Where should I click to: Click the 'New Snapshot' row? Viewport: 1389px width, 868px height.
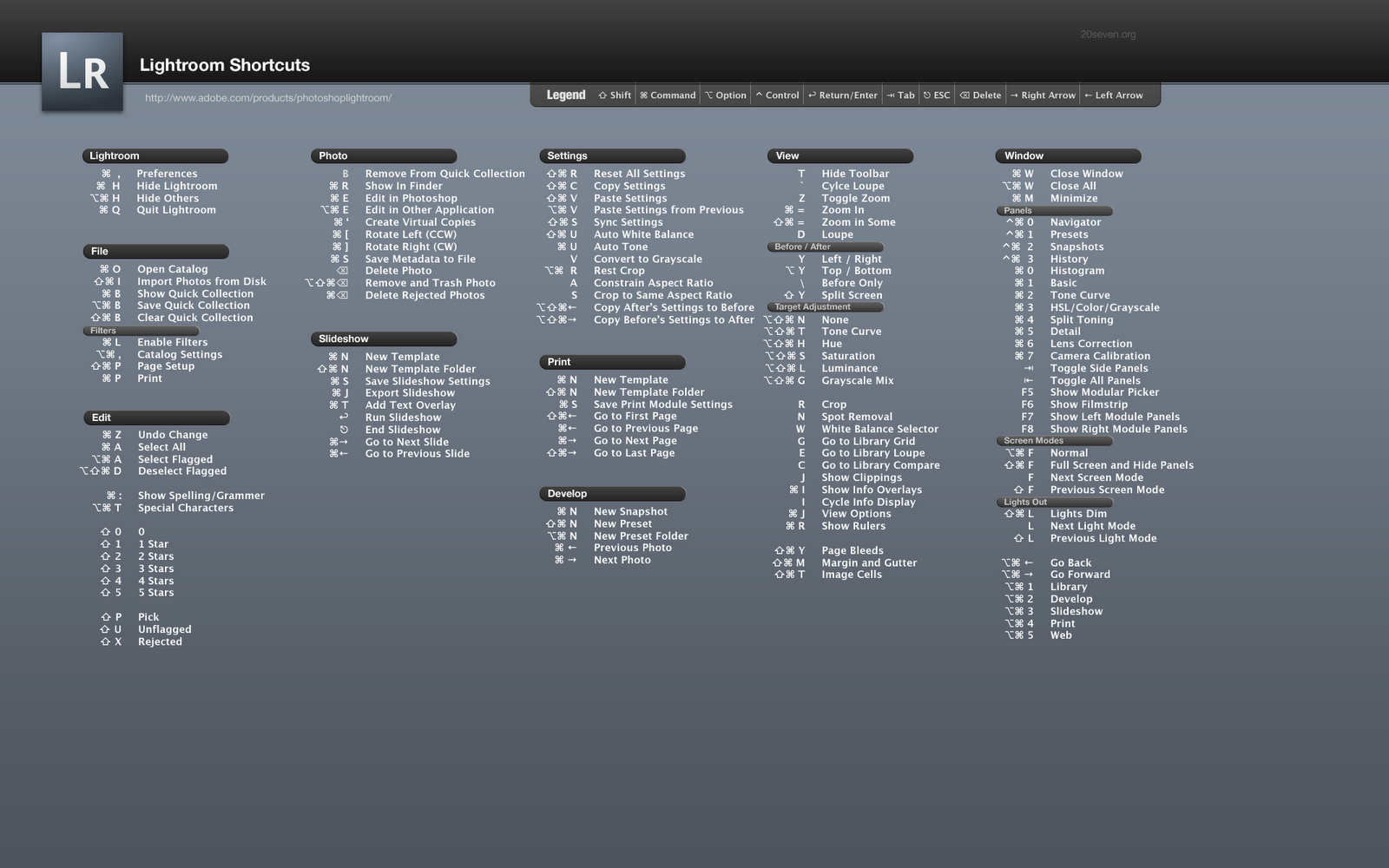tap(612, 512)
